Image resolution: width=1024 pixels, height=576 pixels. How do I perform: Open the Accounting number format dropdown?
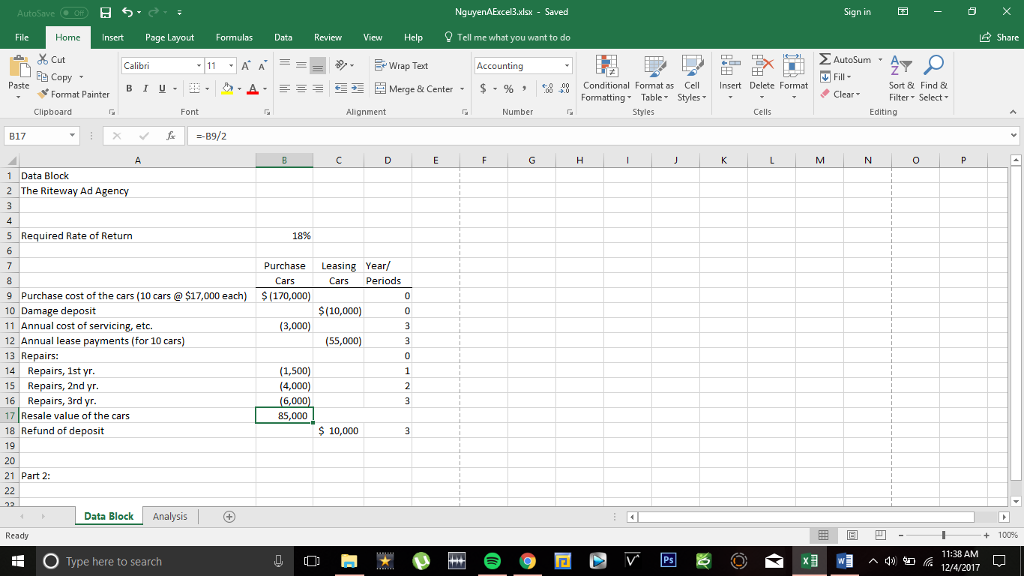[x=567, y=66]
